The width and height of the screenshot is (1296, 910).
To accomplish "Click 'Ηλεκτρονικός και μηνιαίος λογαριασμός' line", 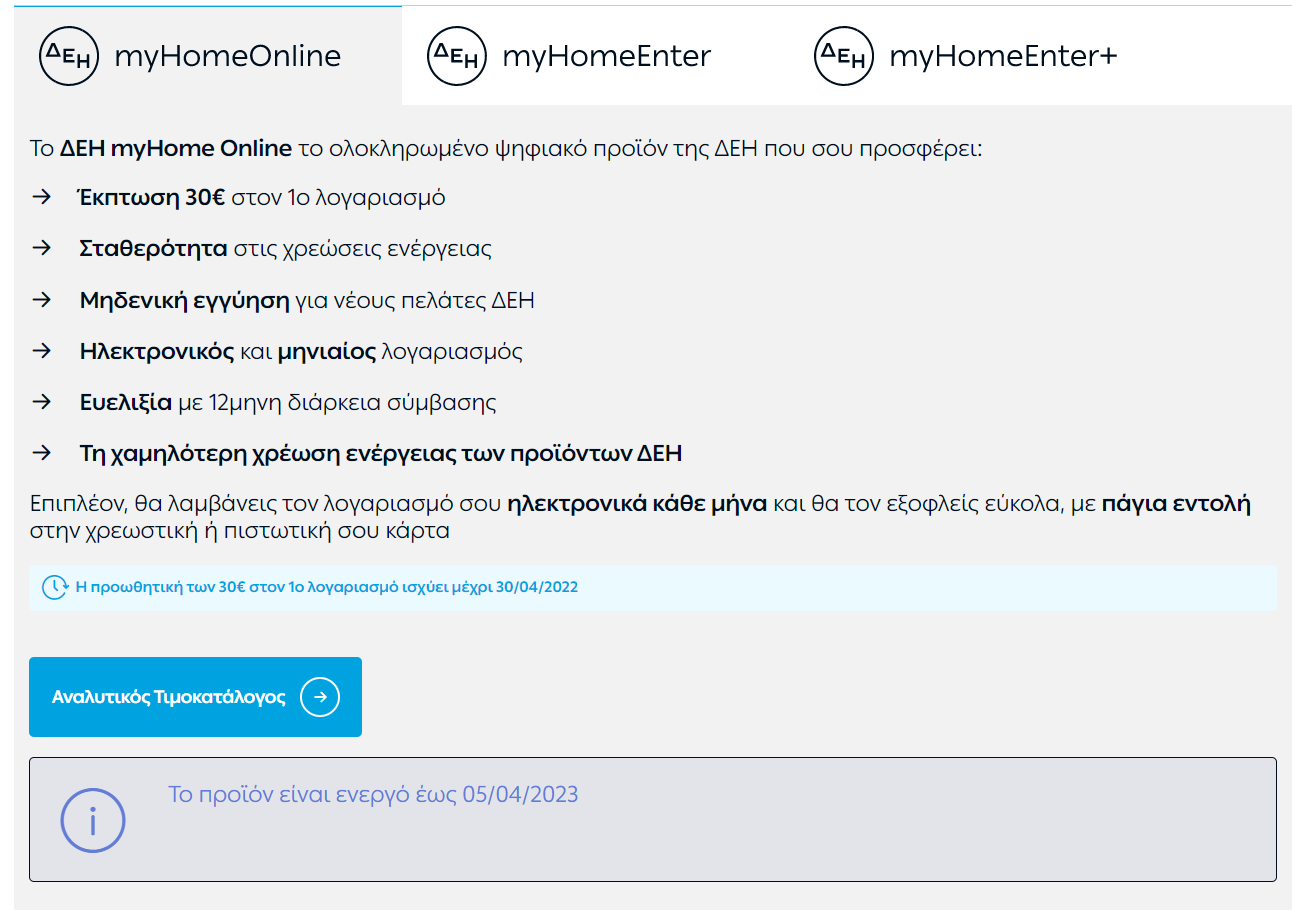I will pyautogui.click(x=301, y=351).
